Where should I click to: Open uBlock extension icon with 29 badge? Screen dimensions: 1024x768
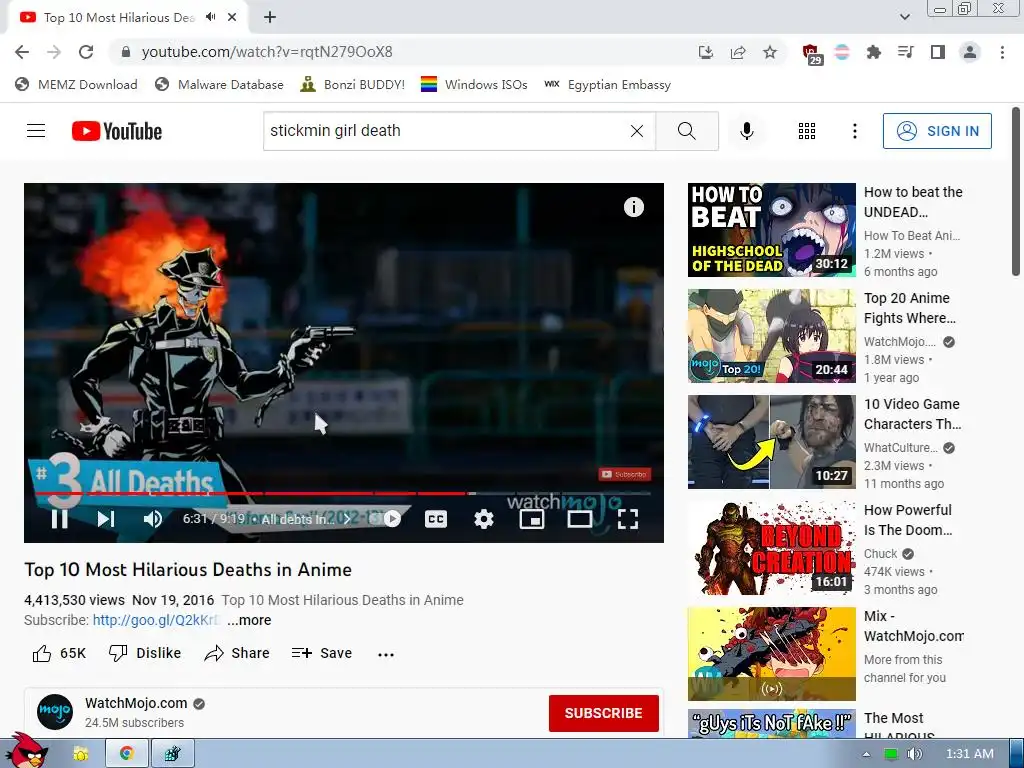coord(812,54)
